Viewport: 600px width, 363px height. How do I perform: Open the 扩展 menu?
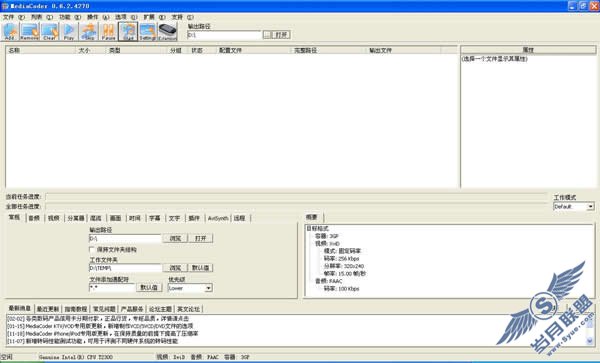click(x=154, y=17)
